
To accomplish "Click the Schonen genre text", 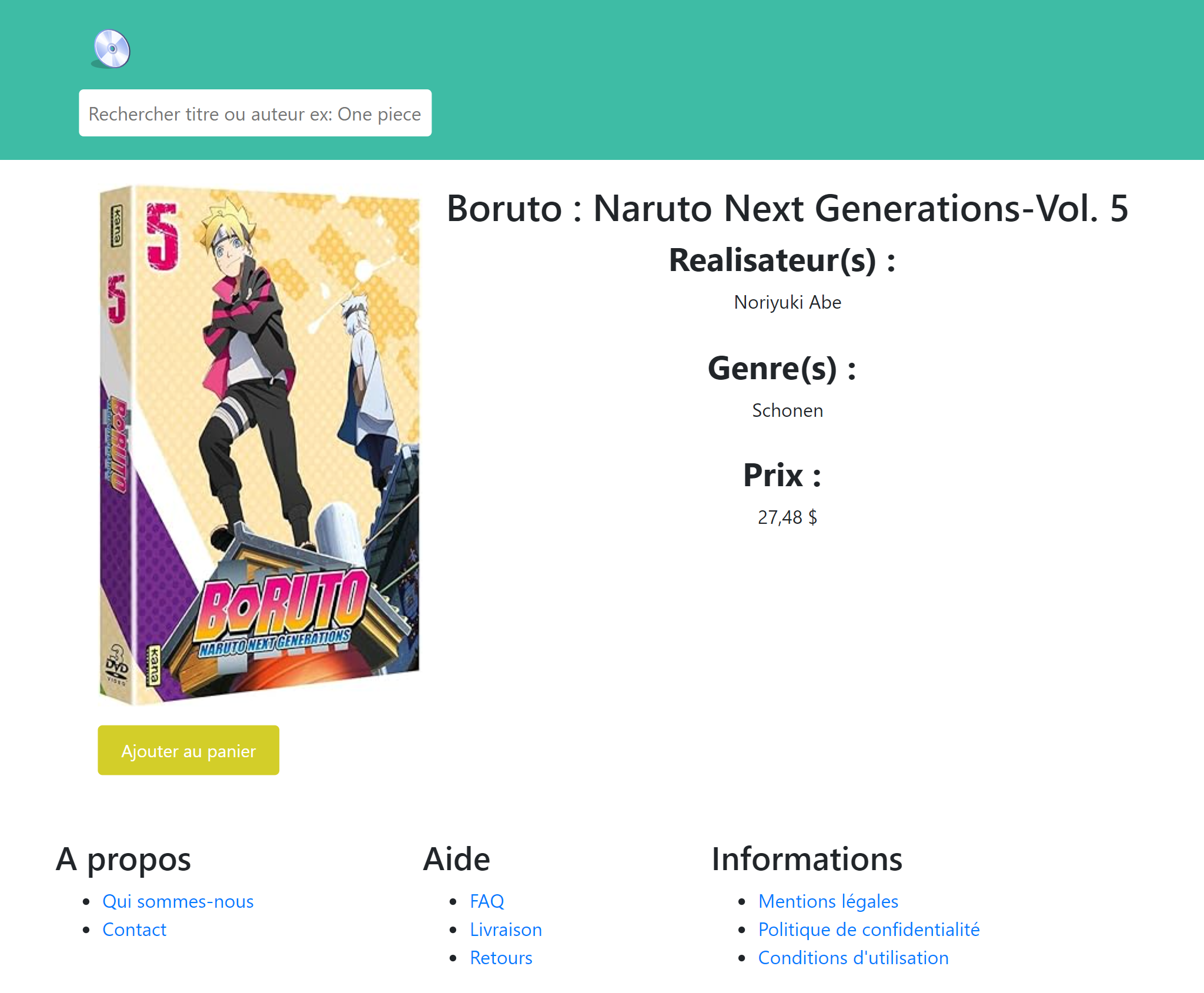I will click(787, 410).
